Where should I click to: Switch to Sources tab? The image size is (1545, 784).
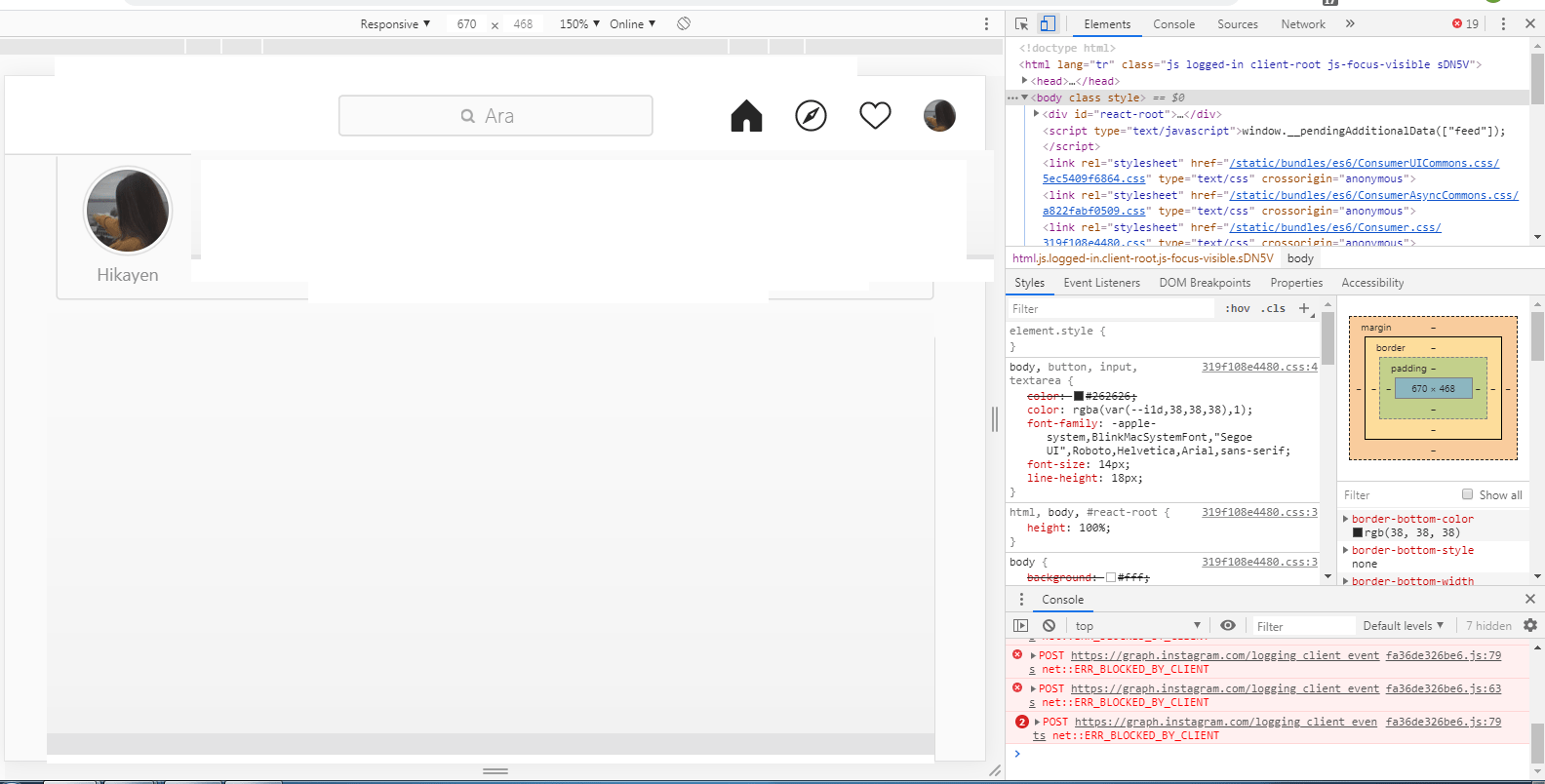click(1237, 24)
